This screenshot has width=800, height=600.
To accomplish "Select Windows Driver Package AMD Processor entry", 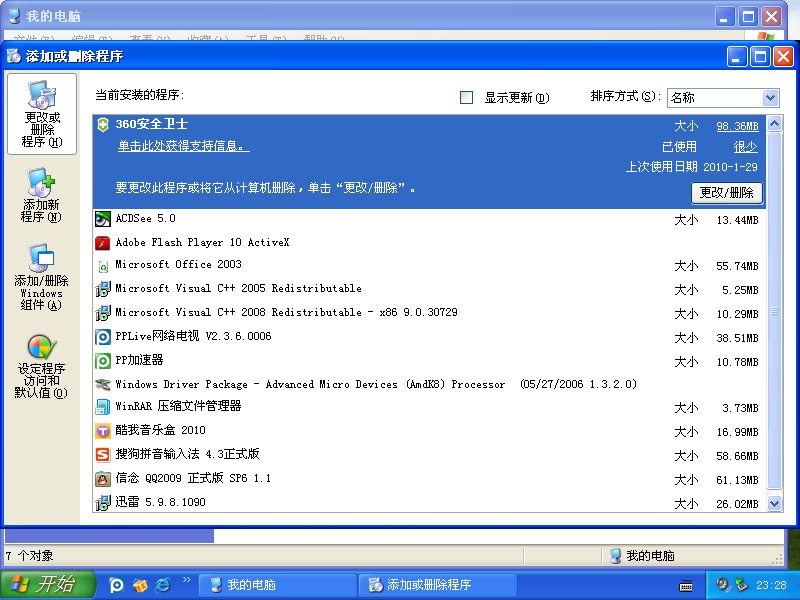I will click(x=429, y=385).
